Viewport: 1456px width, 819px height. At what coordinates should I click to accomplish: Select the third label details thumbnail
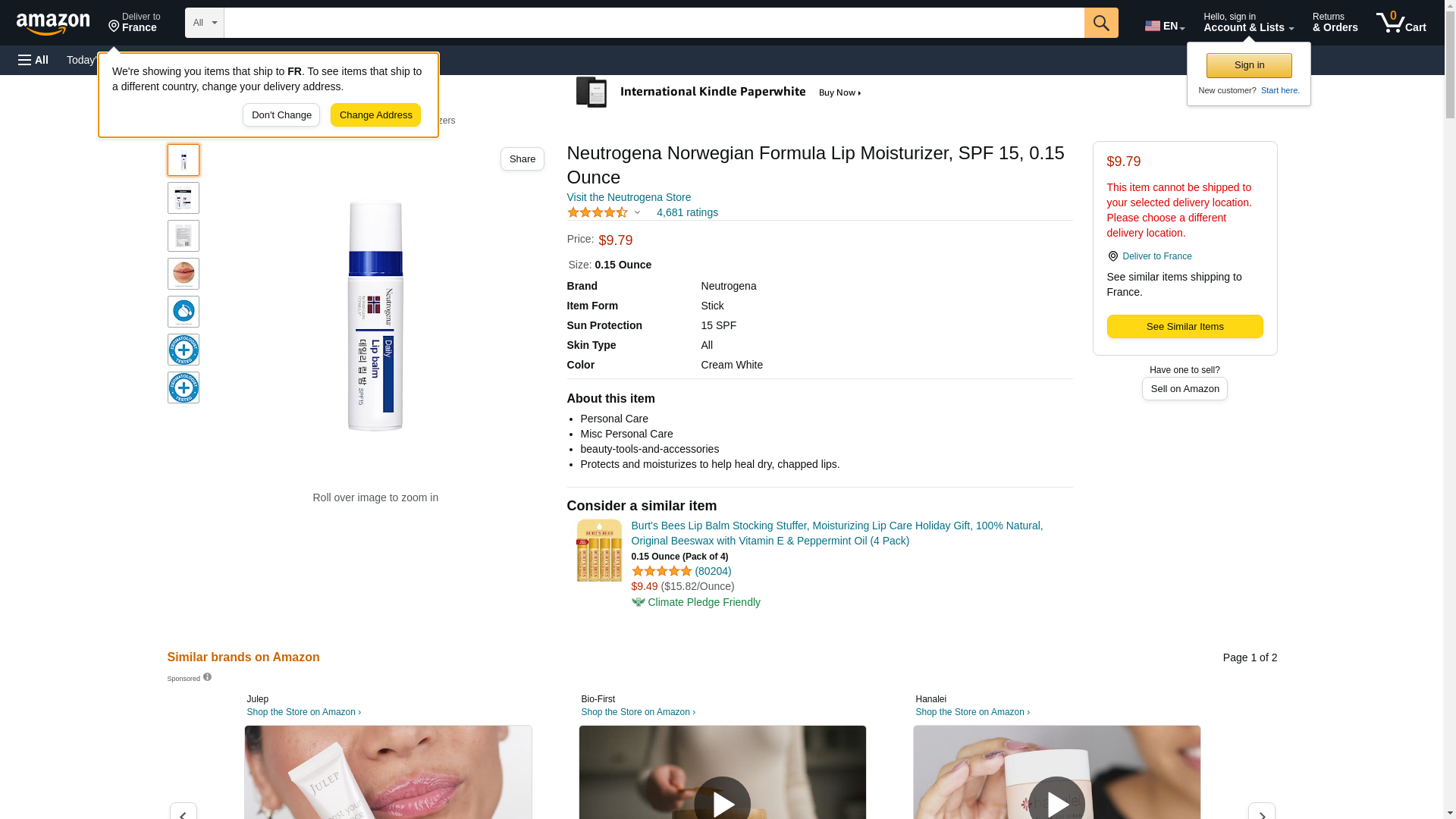(x=184, y=236)
